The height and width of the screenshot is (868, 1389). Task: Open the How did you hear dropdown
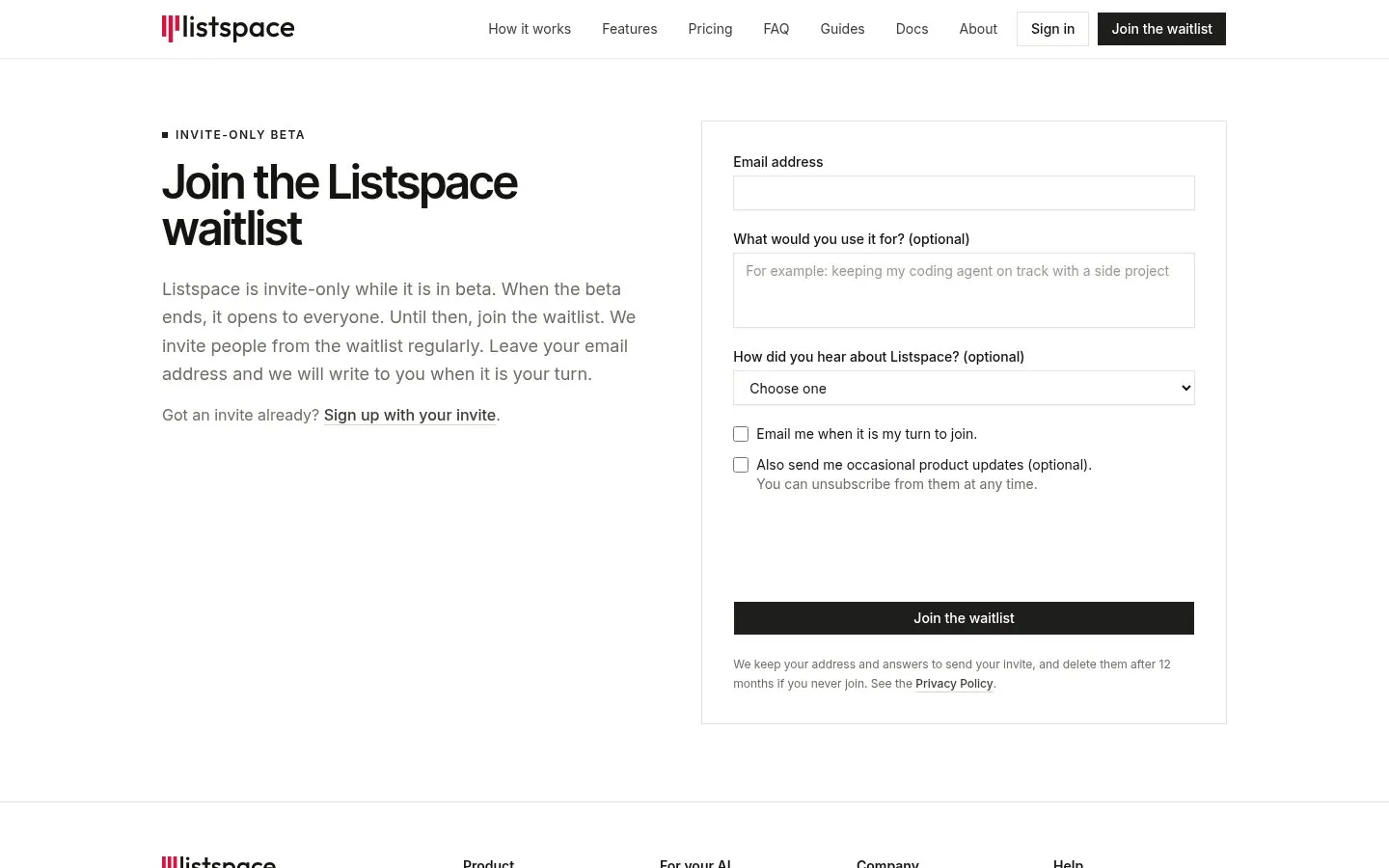tap(964, 388)
